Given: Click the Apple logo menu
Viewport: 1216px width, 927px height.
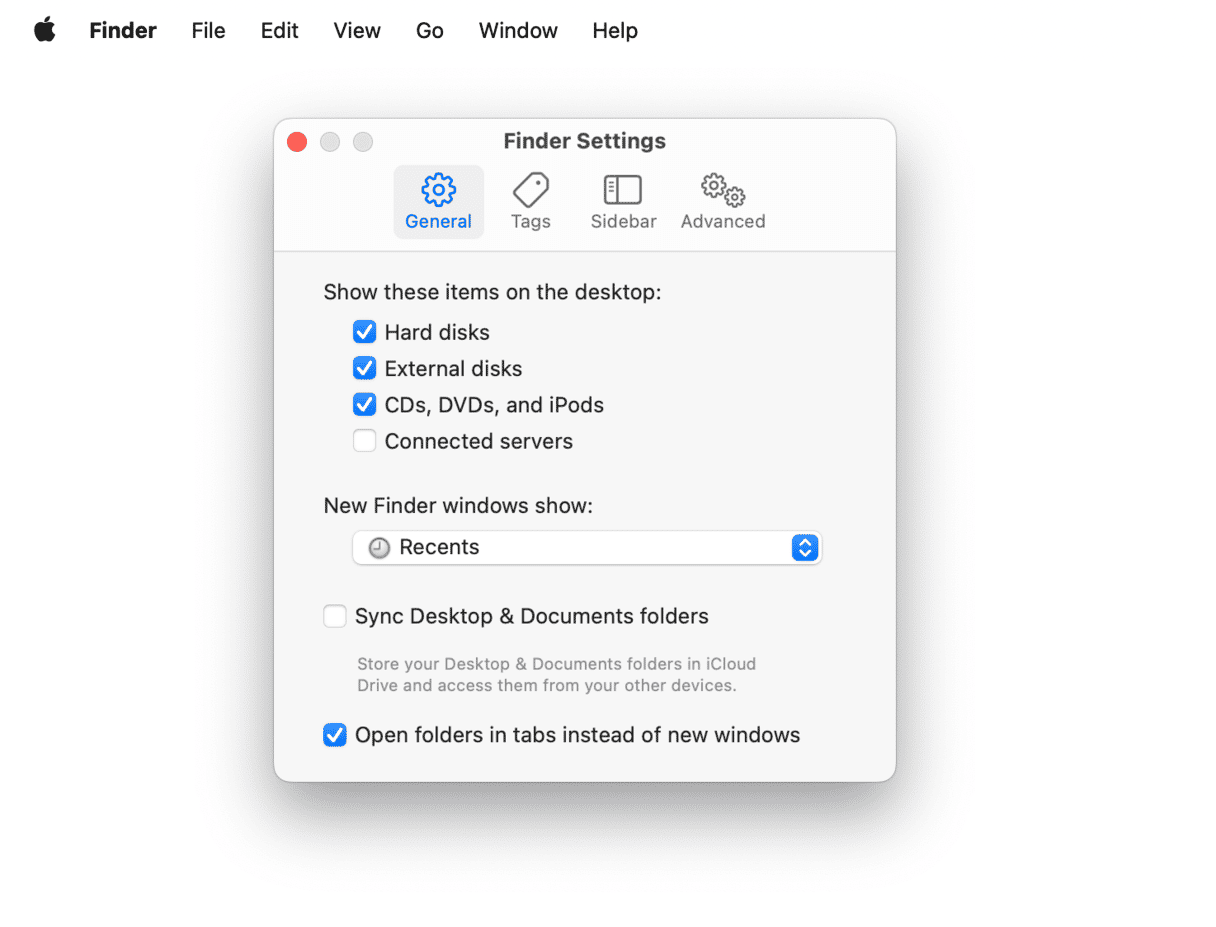Looking at the screenshot, I should point(45,30).
